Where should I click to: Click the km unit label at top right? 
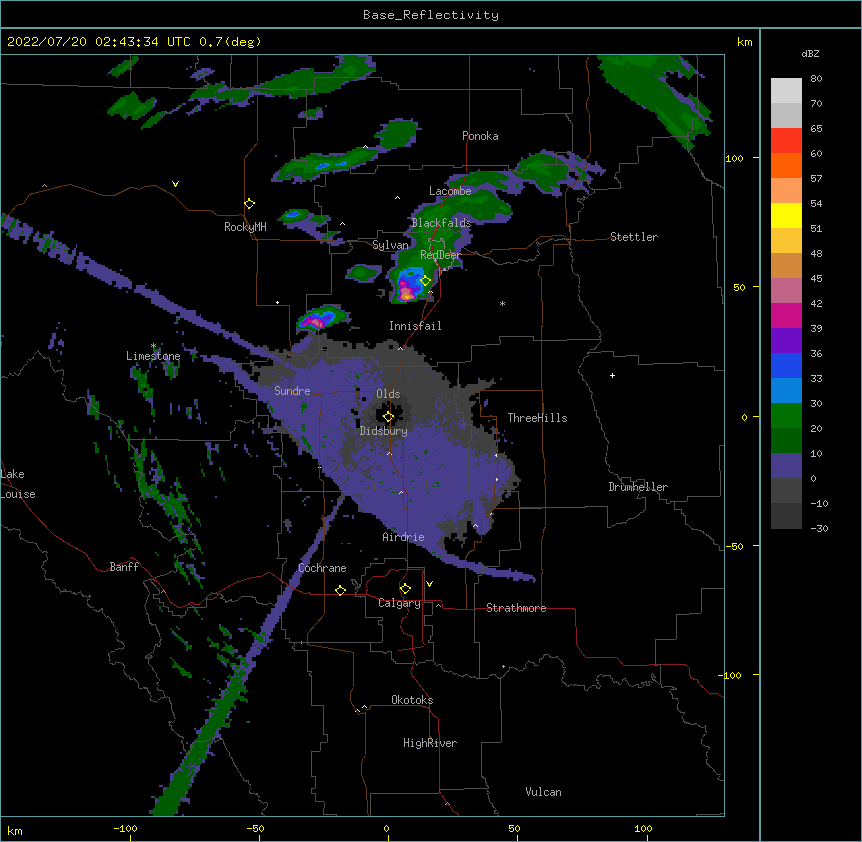tap(745, 42)
